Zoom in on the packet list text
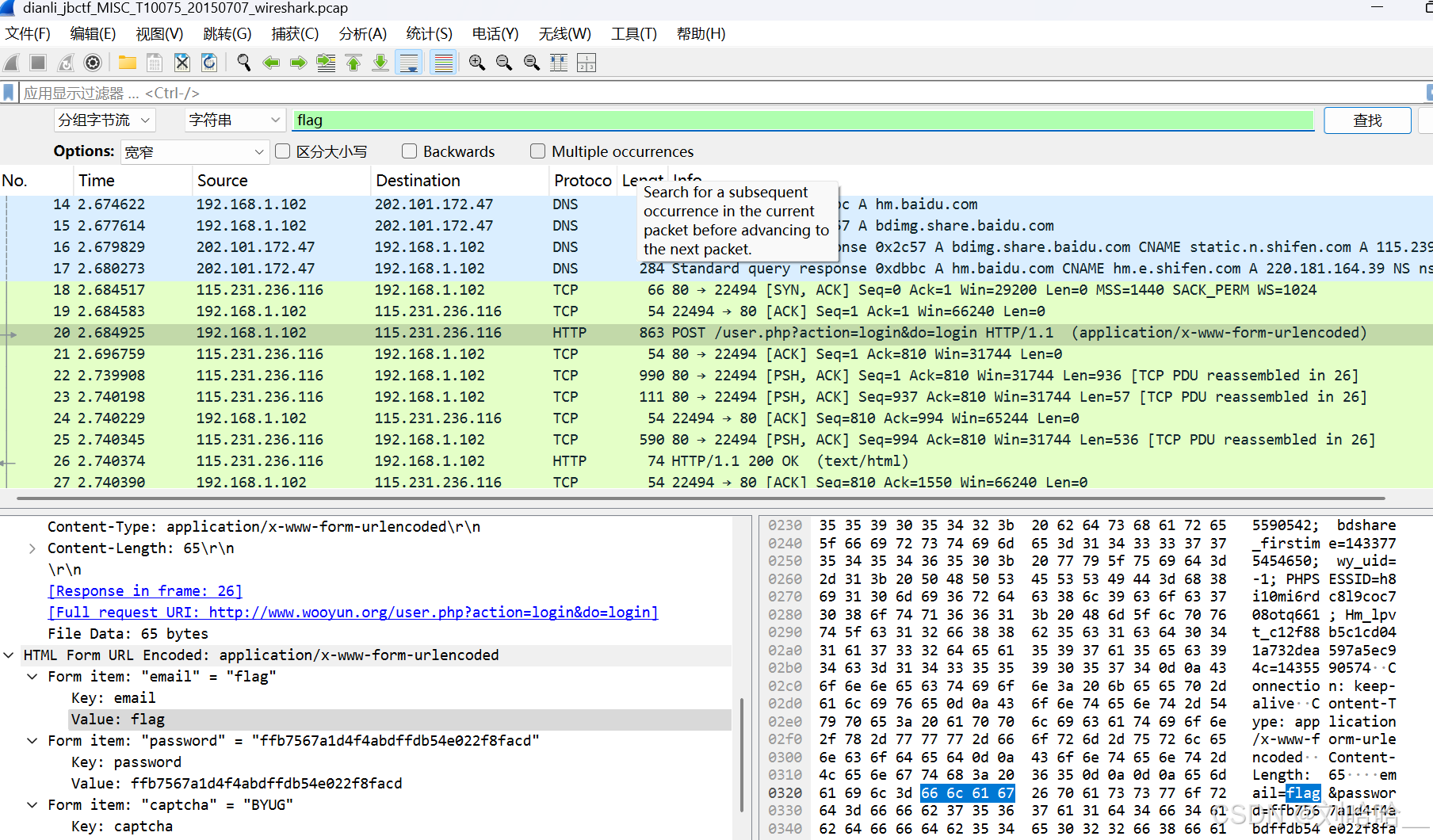Image resolution: width=1433 pixels, height=840 pixels. [x=477, y=63]
